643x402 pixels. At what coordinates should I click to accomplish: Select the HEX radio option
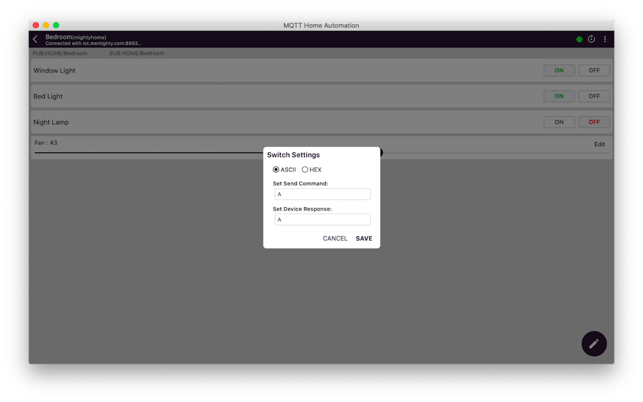[305, 170]
